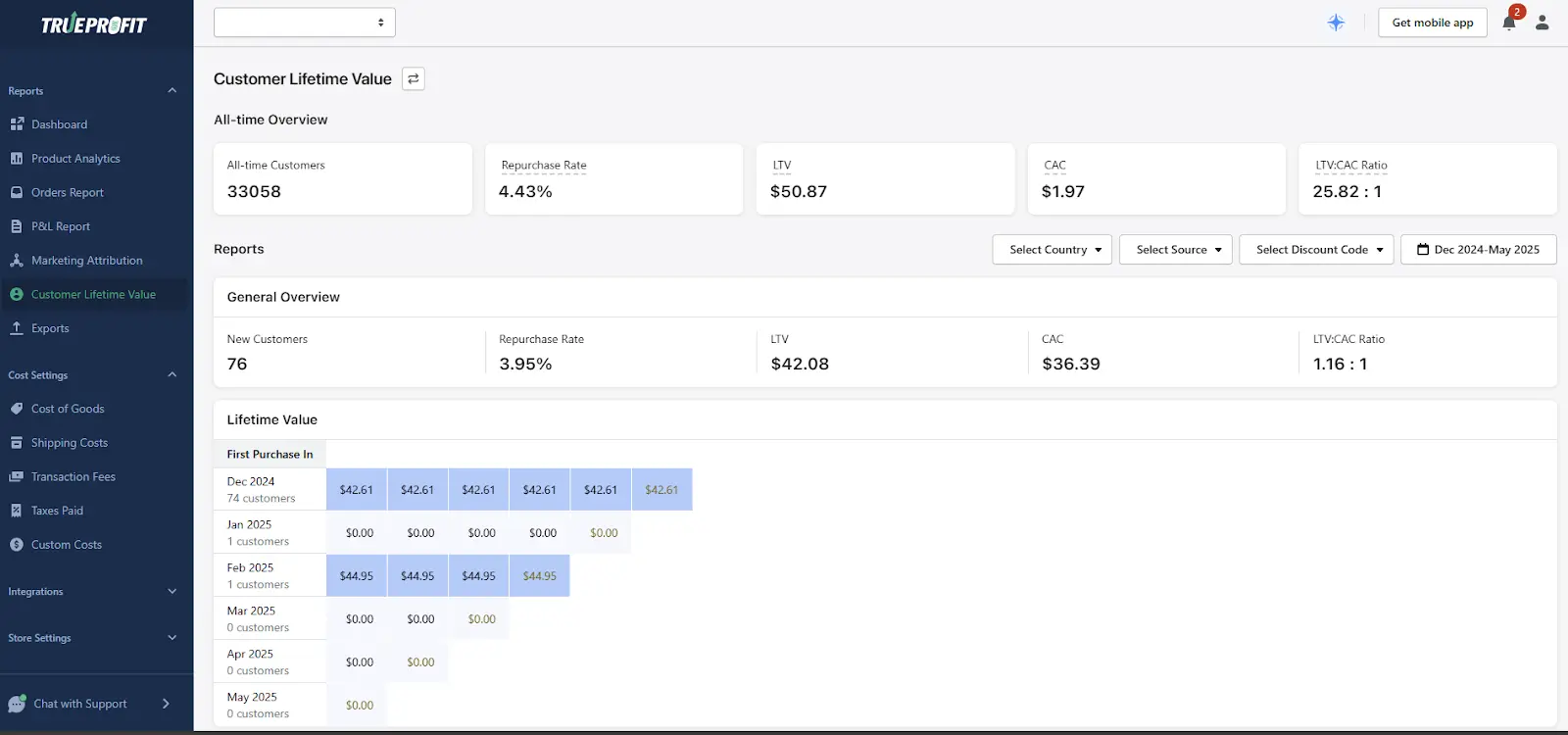The width and height of the screenshot is (1568, 735).
Task: Expand the Integrations section
Action: 172,592
